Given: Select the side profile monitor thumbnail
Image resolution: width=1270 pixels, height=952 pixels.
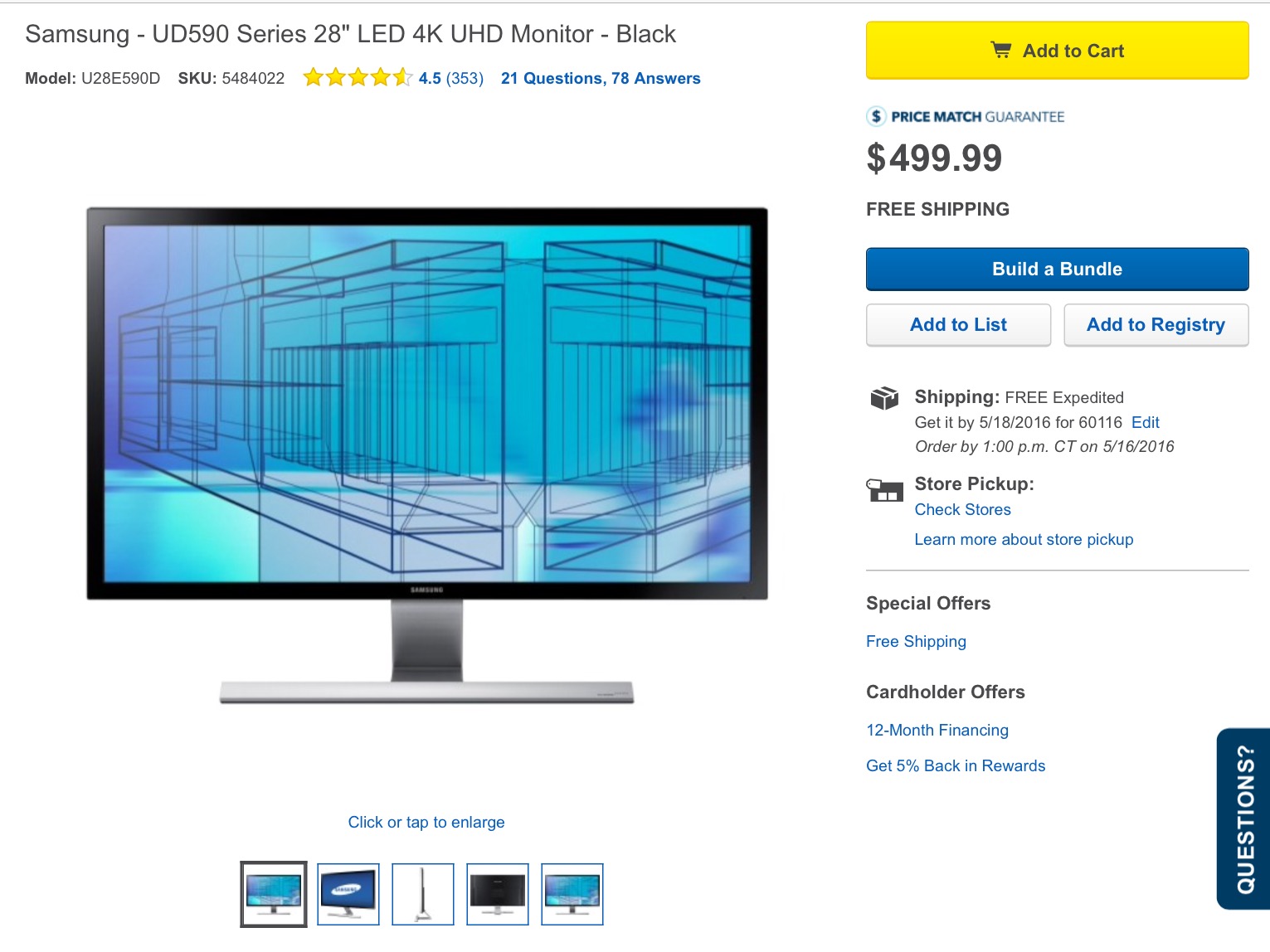Looking at the screenshot, I should click(x=423, y=894).
